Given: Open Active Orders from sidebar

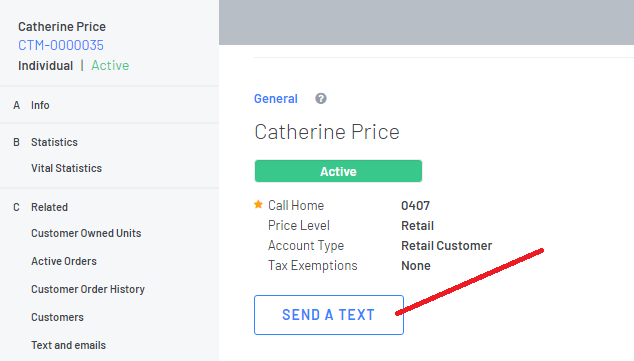Looking at the screenshot, I should click(x=64, y=261).
